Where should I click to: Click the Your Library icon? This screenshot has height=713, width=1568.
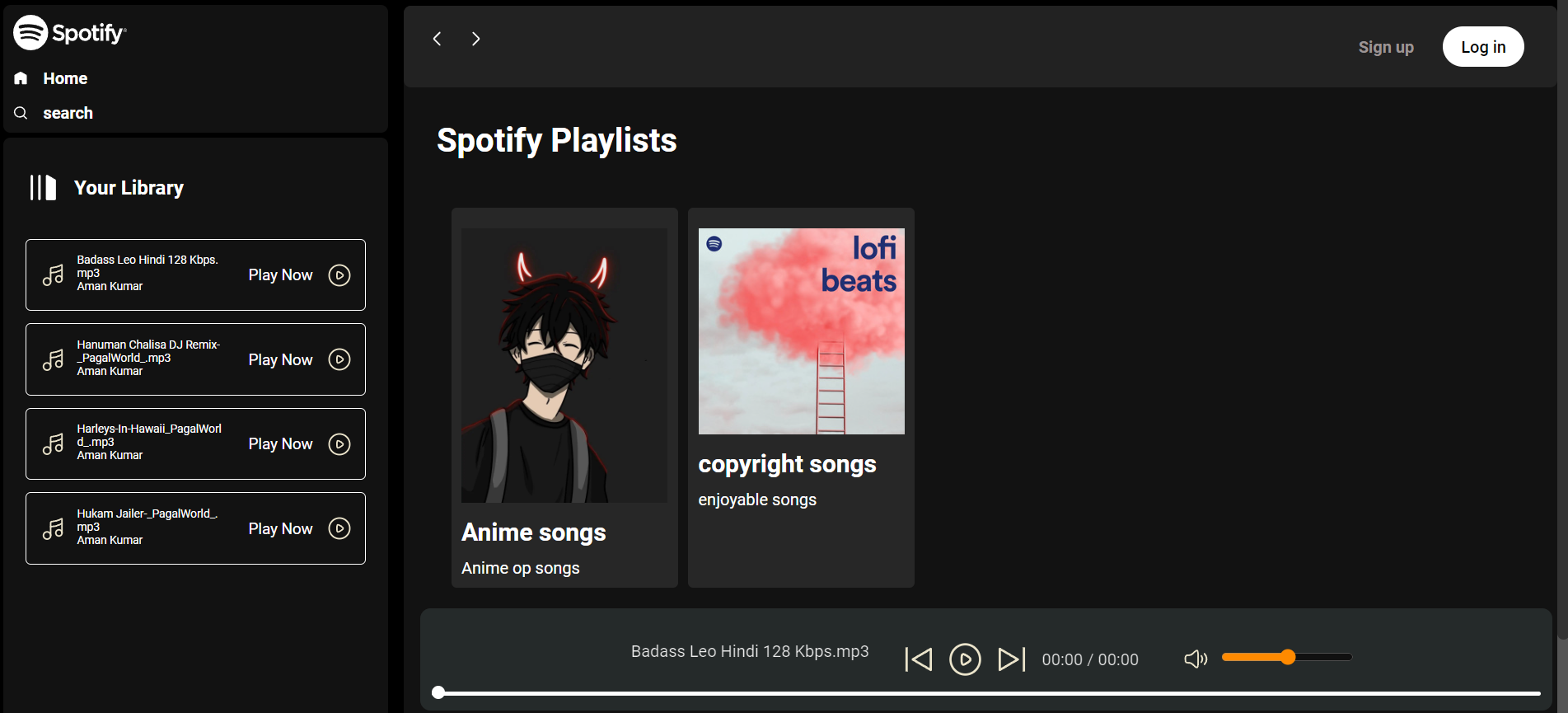(x=43, y=188)
